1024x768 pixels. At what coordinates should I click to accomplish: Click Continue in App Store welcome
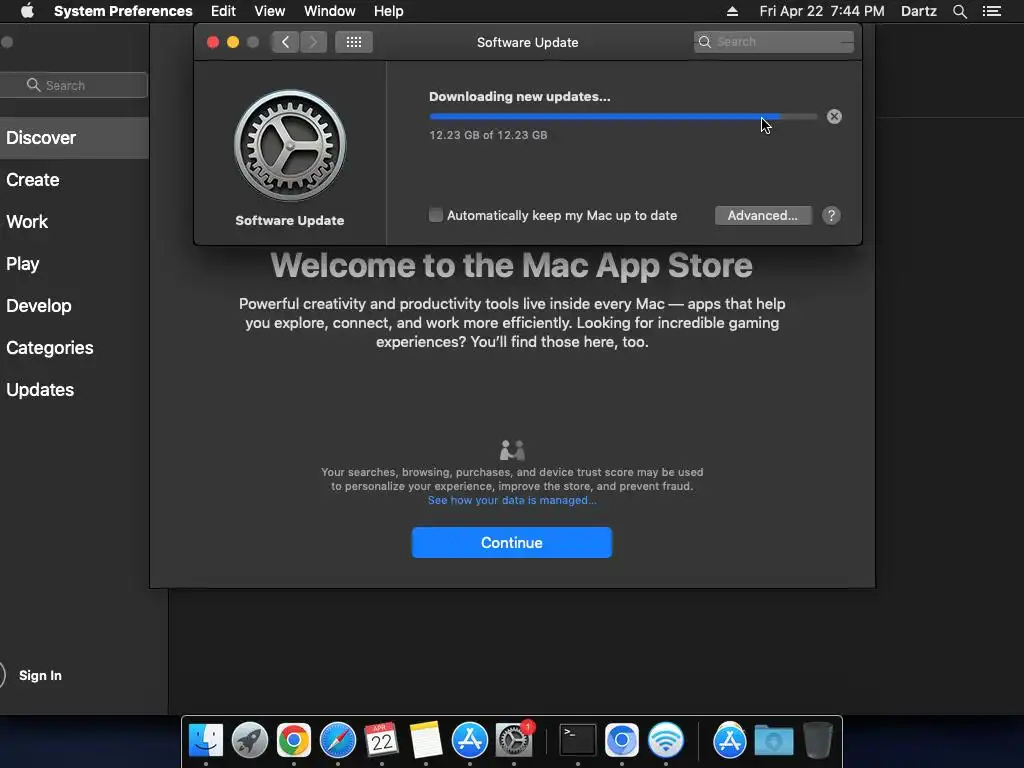(x=511, y=543)
